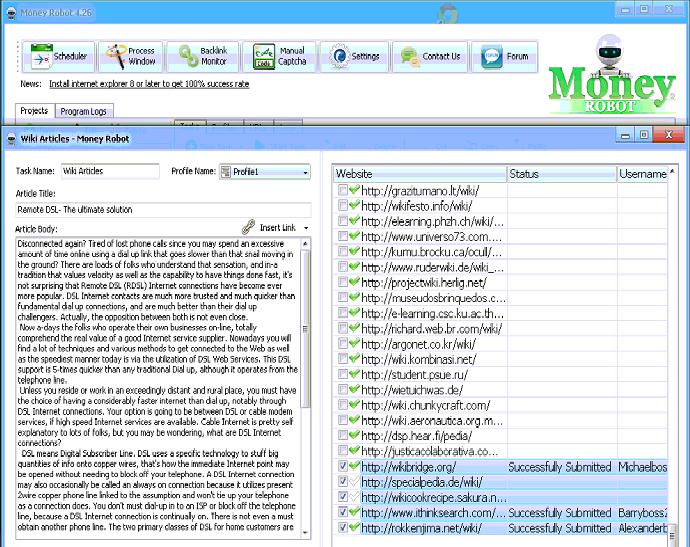Select the Michaelbos username cell

642,466
